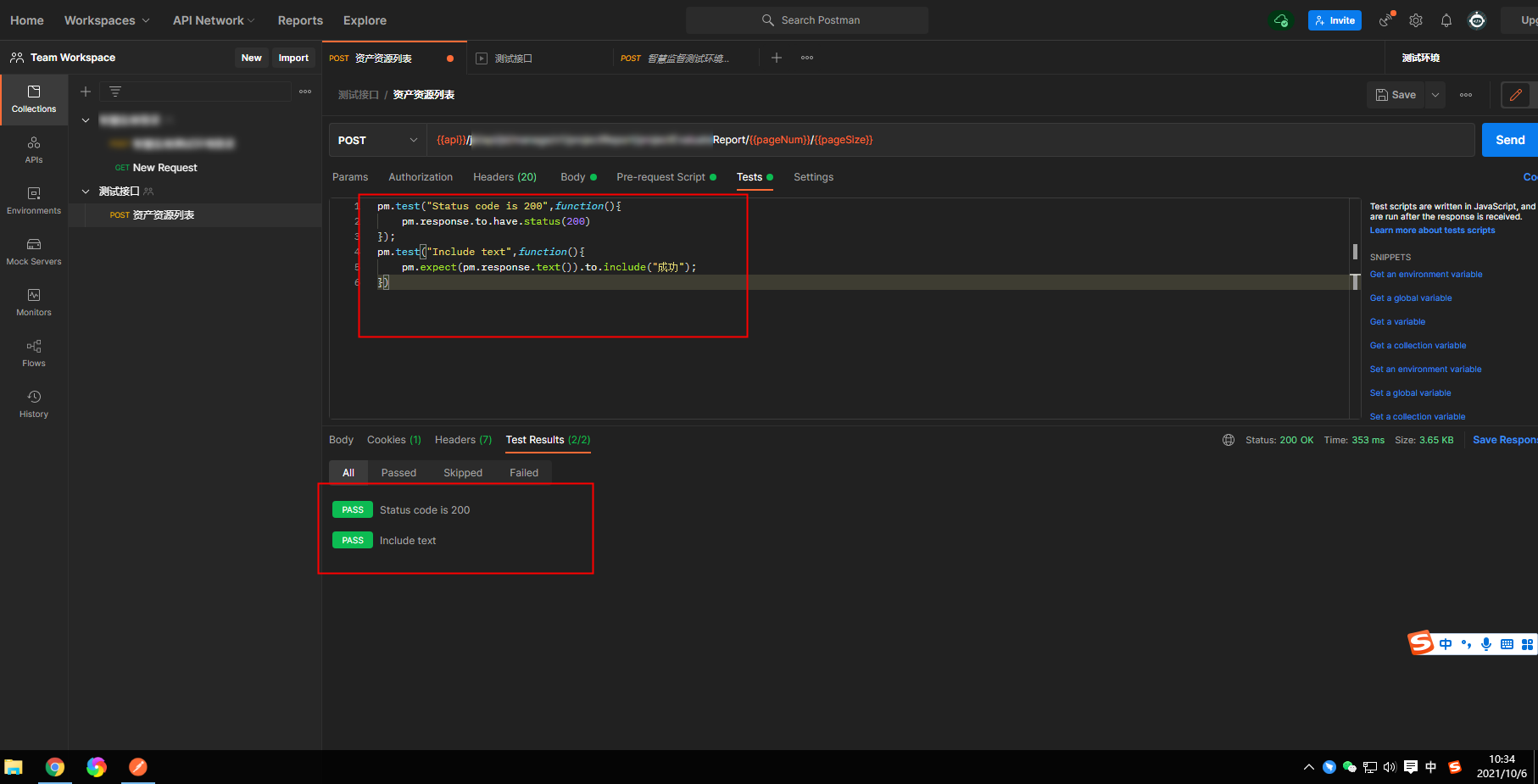This screenshot has height=784, width=1538.
Task: Open the Environments sidebar panel
Action: coord(34,201)
